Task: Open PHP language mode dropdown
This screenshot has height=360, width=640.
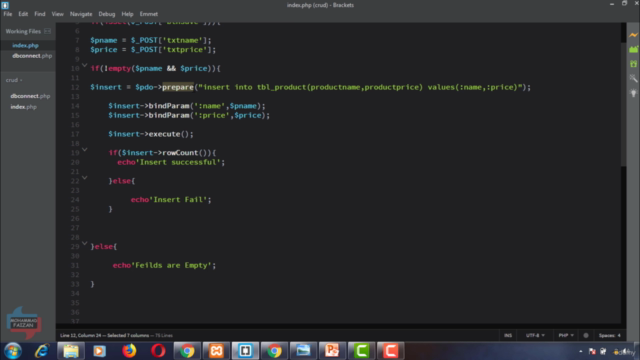Action: pos(566,336)
